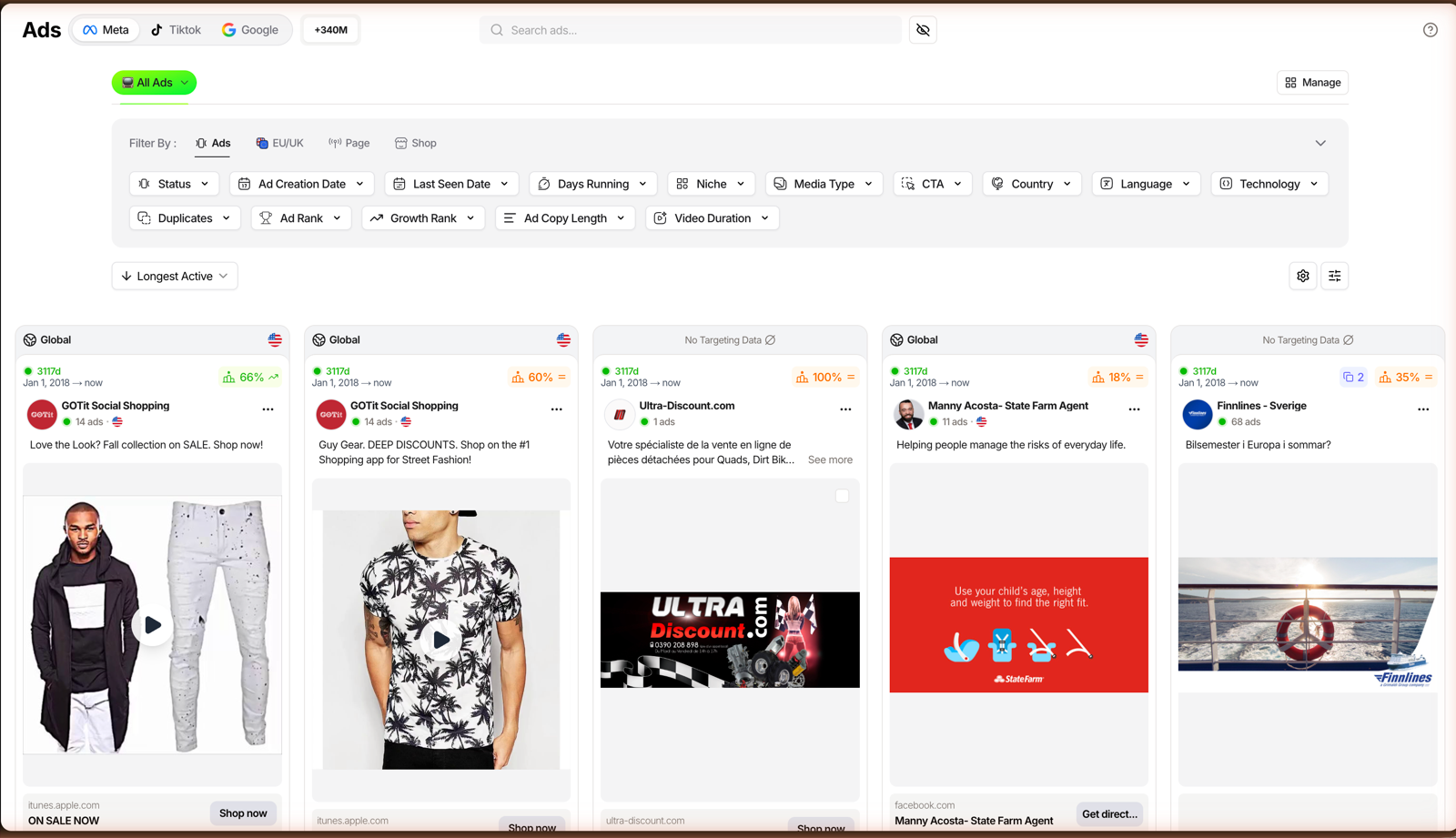The width and height of the screenshot is (1456, 838).
Task: Select the EU/UK filter tab
Action: pos(280,143)
